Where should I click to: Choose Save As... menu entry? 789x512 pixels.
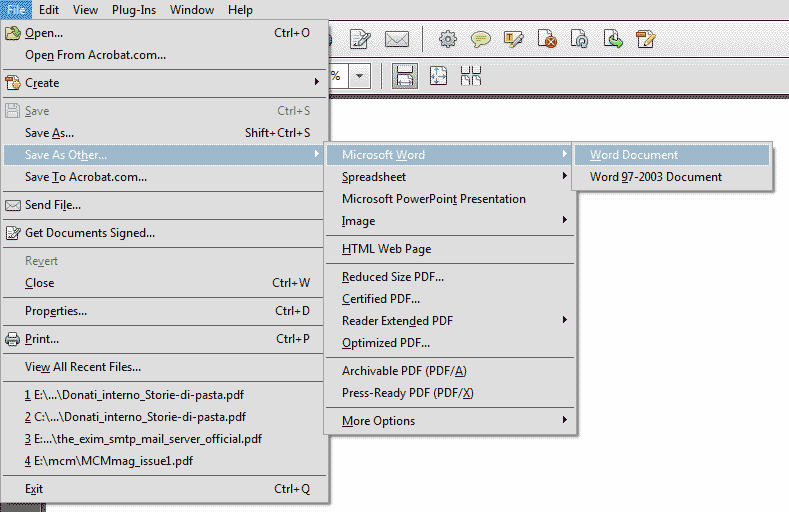[x=164, y=133]
